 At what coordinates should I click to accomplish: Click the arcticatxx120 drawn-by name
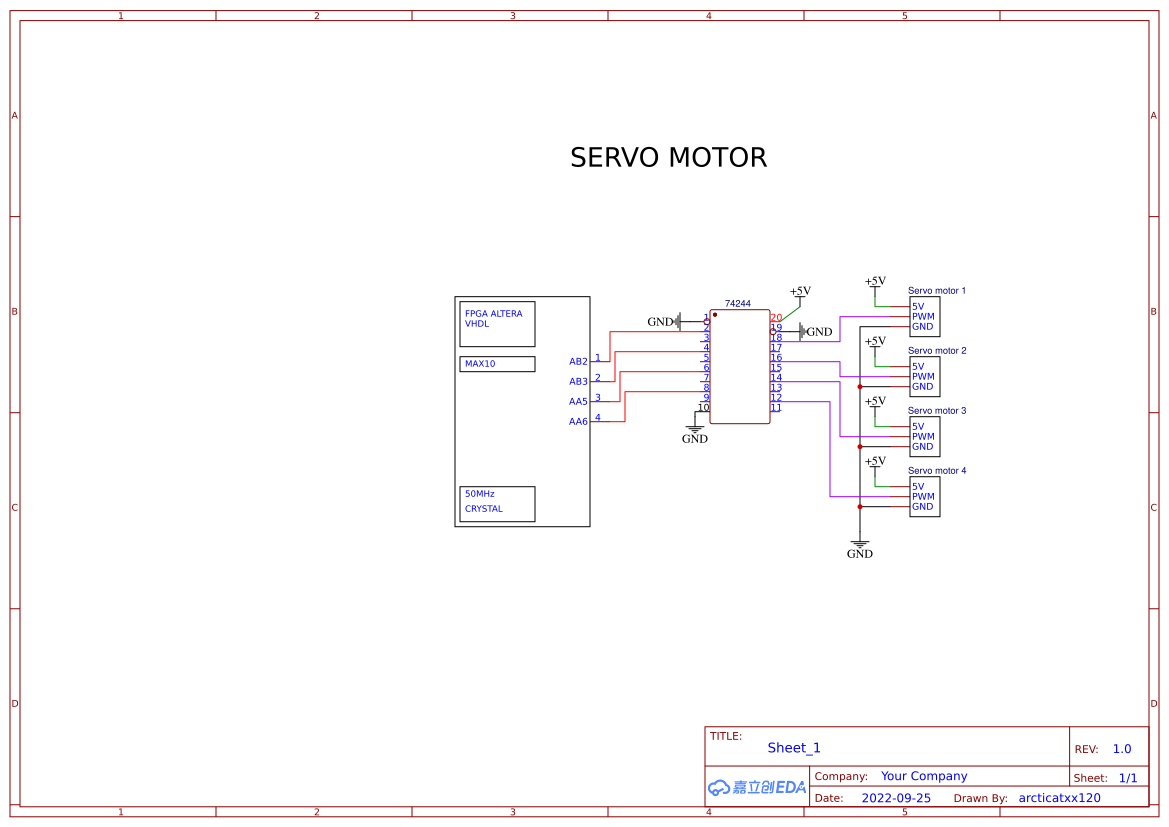(x=1059, y=798)
